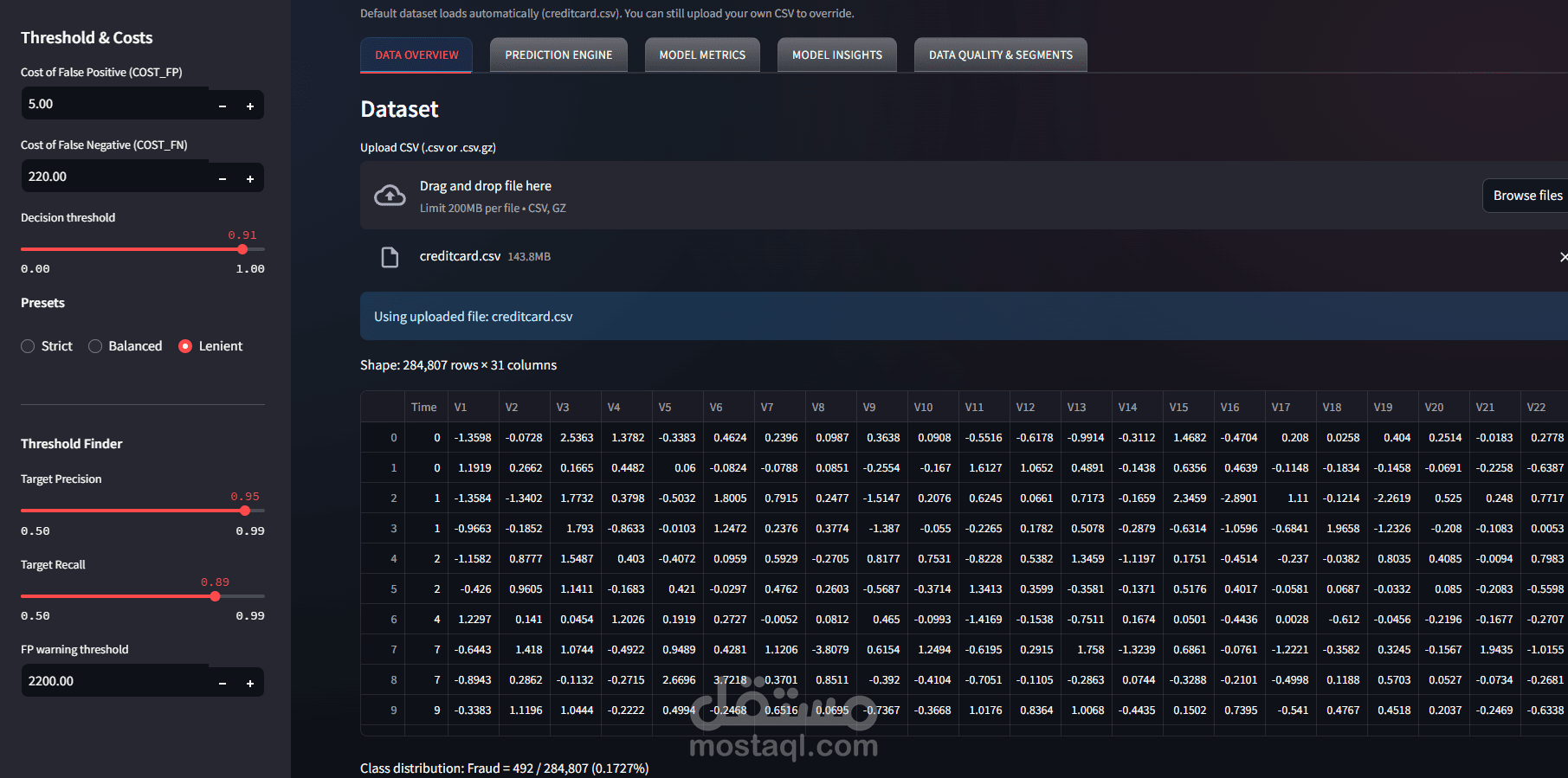The image size is (1568, 778).
Task: Decrease Cost of False Negative value
Action: coord(223,178)
